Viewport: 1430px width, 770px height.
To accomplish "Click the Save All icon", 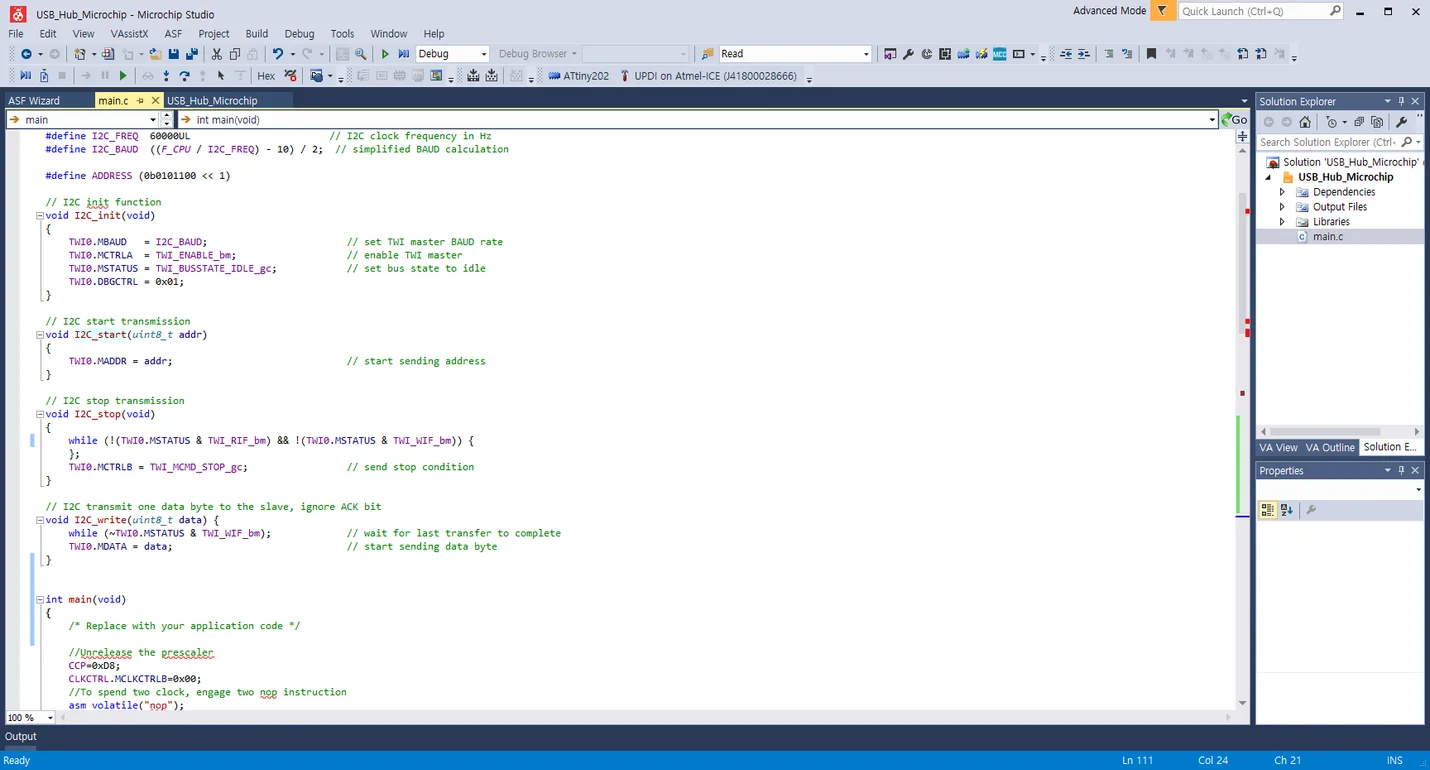I will pos(191,54).
